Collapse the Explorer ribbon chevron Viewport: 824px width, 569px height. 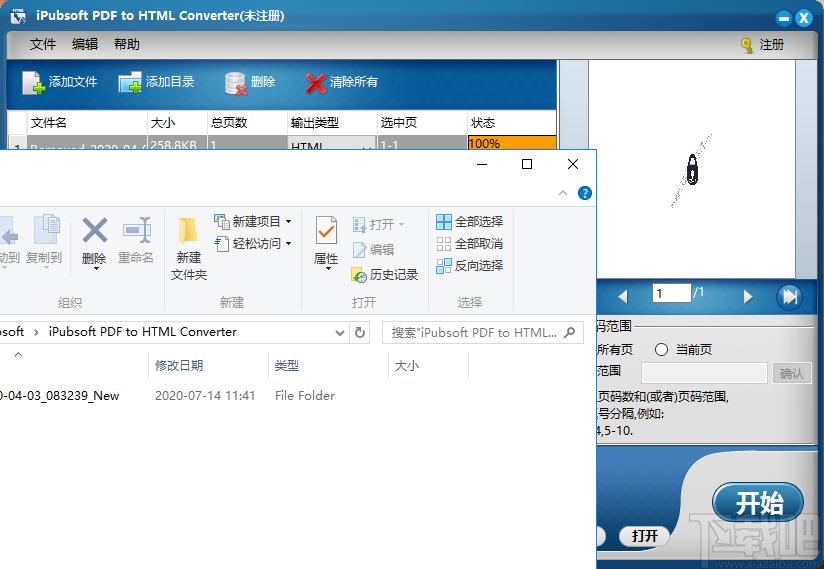(x=563, y=193)
